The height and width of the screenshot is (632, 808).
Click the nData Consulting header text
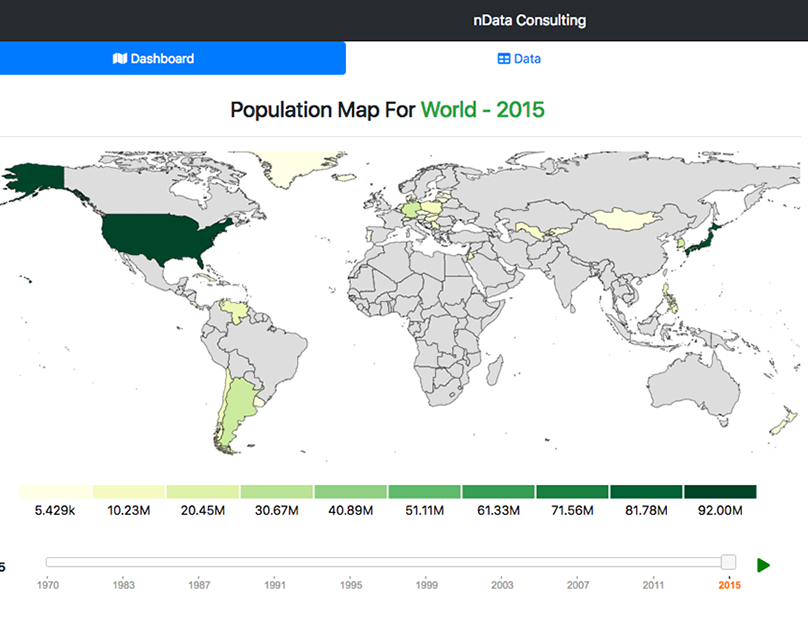coord(528,20)
